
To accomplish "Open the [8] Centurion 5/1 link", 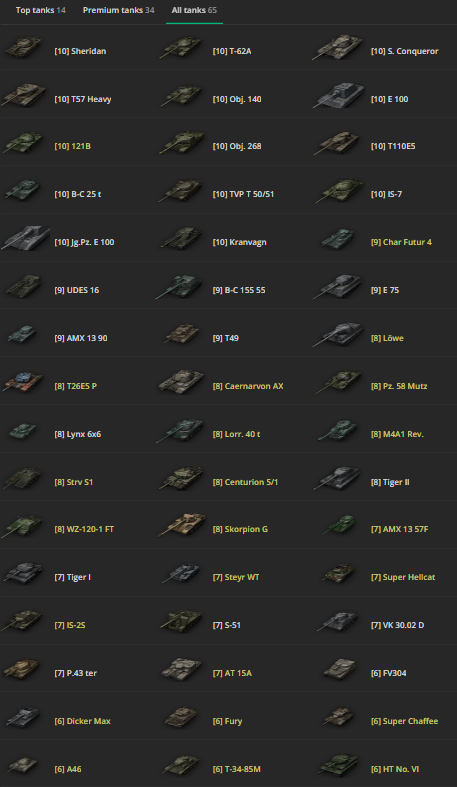I will click(x=245, y=482).
